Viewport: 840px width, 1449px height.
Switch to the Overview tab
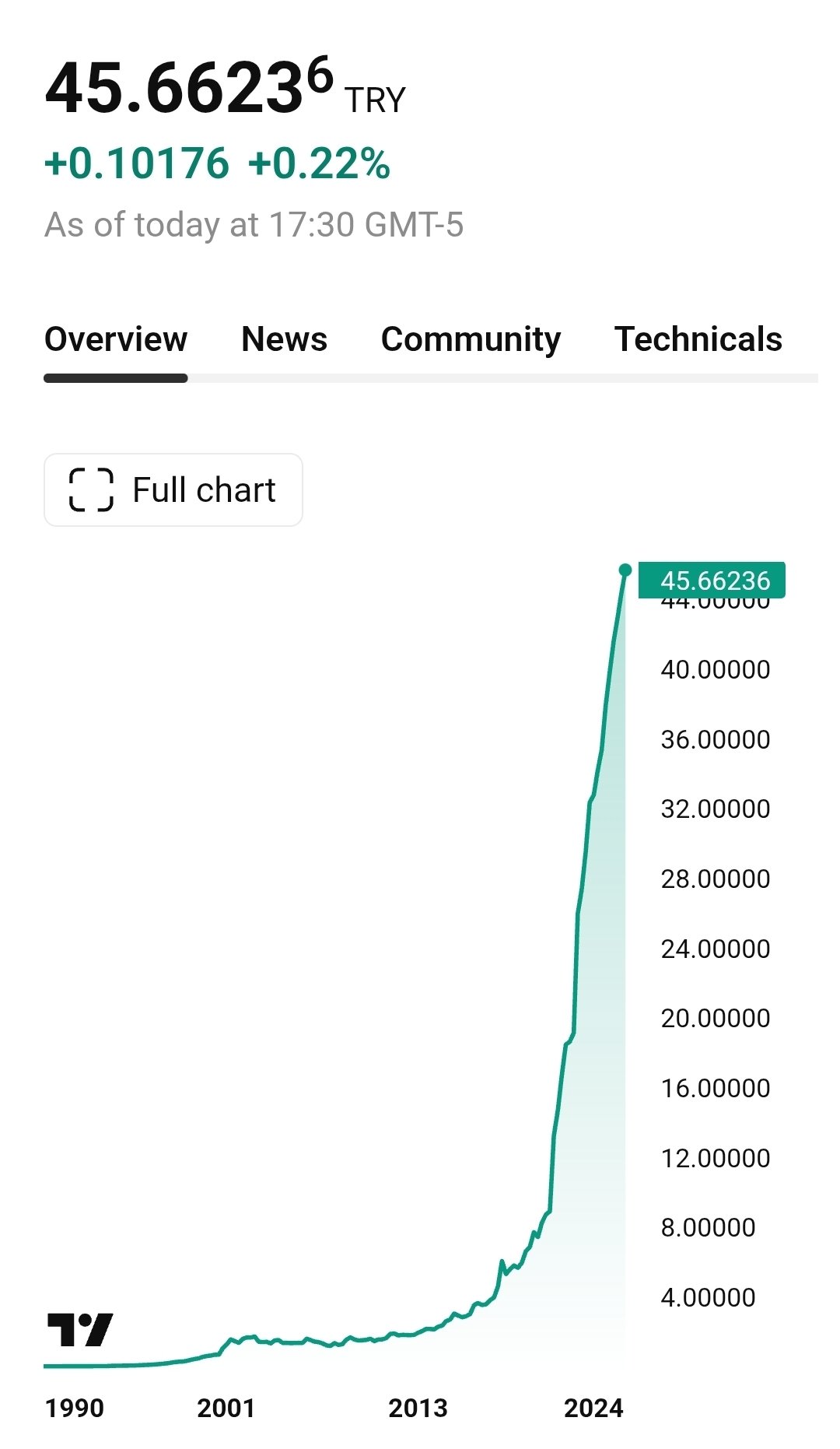coord(116,339)
